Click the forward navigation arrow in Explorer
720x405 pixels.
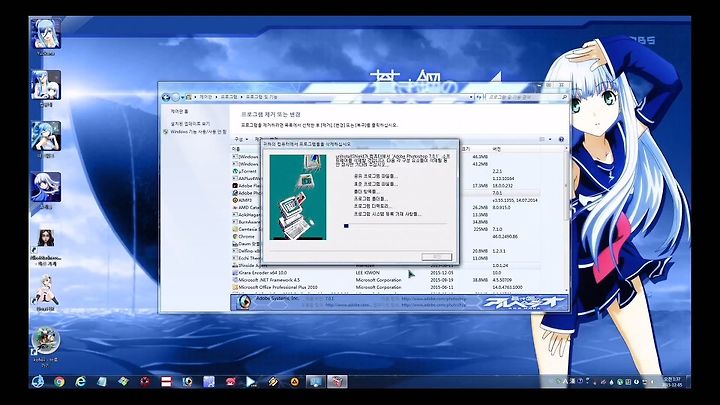tap(175, 97)
